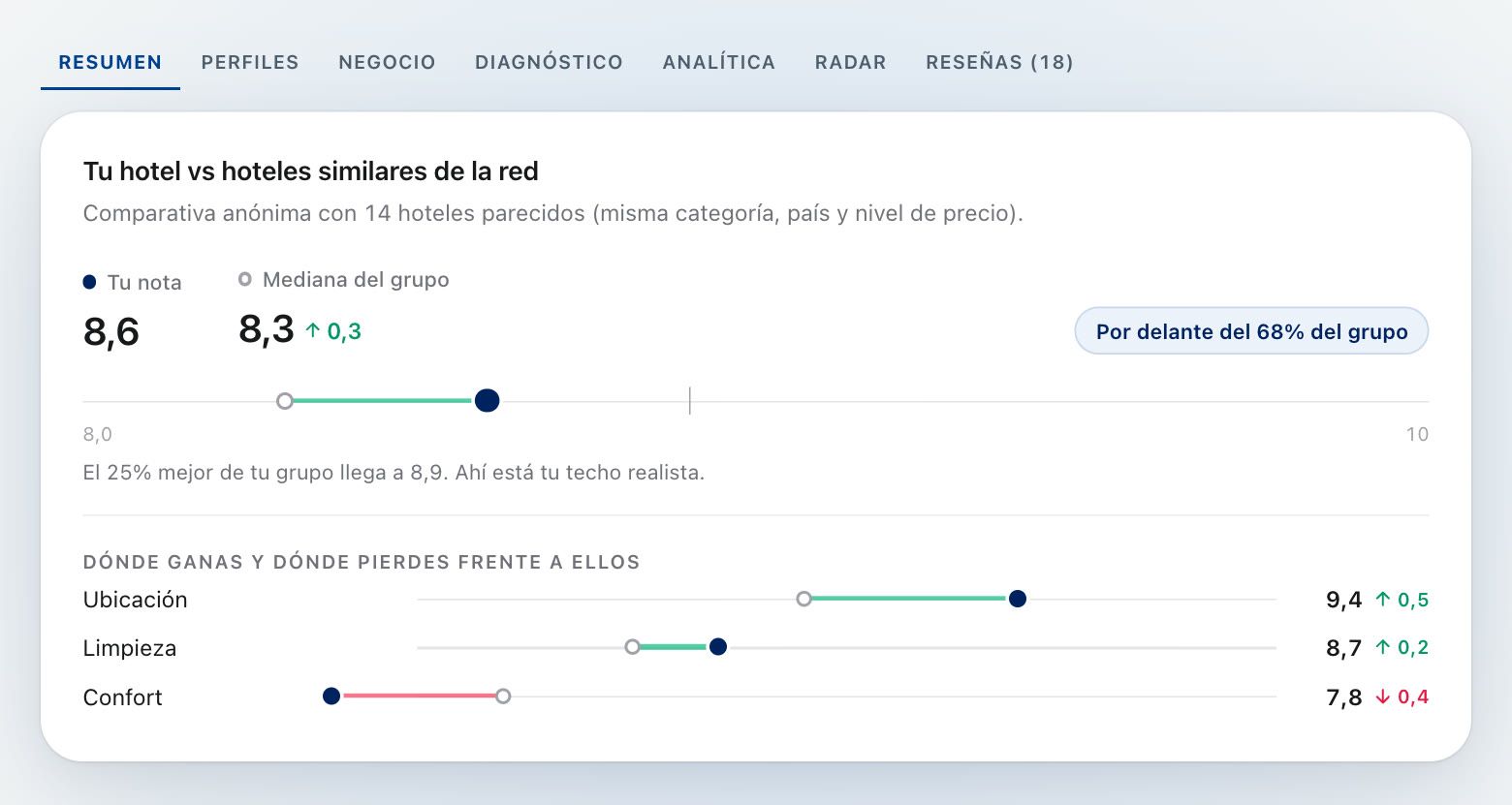View the Reseñas (18) tab
Image resolution: width=1512 pixels, height=805 pixels.
pyautogui.click(x=999, y=62)
